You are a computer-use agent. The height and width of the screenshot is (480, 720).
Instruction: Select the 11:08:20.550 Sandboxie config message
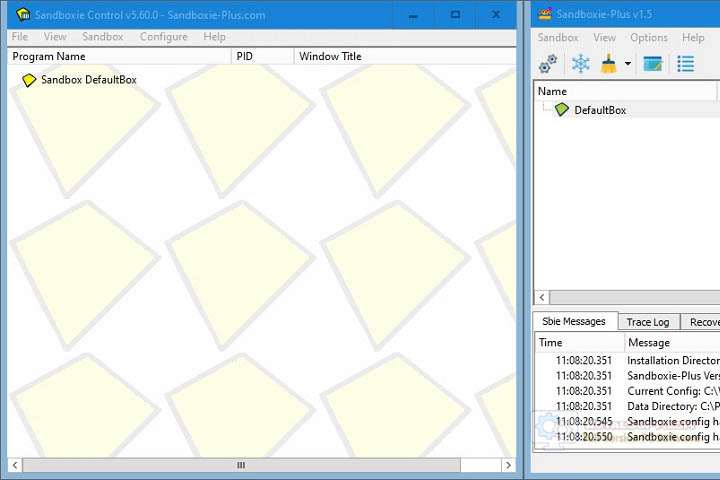(x=628, y=436)
